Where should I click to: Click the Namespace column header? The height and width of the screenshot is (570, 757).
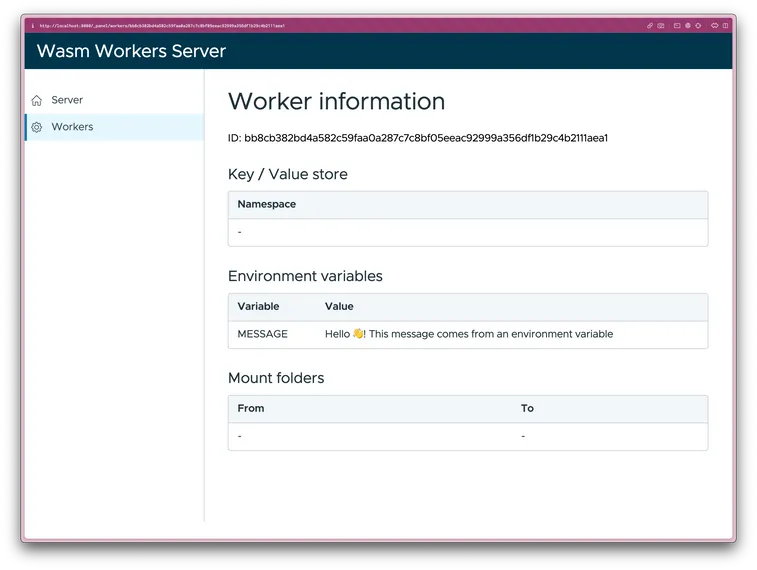click(x=266, y=204)
